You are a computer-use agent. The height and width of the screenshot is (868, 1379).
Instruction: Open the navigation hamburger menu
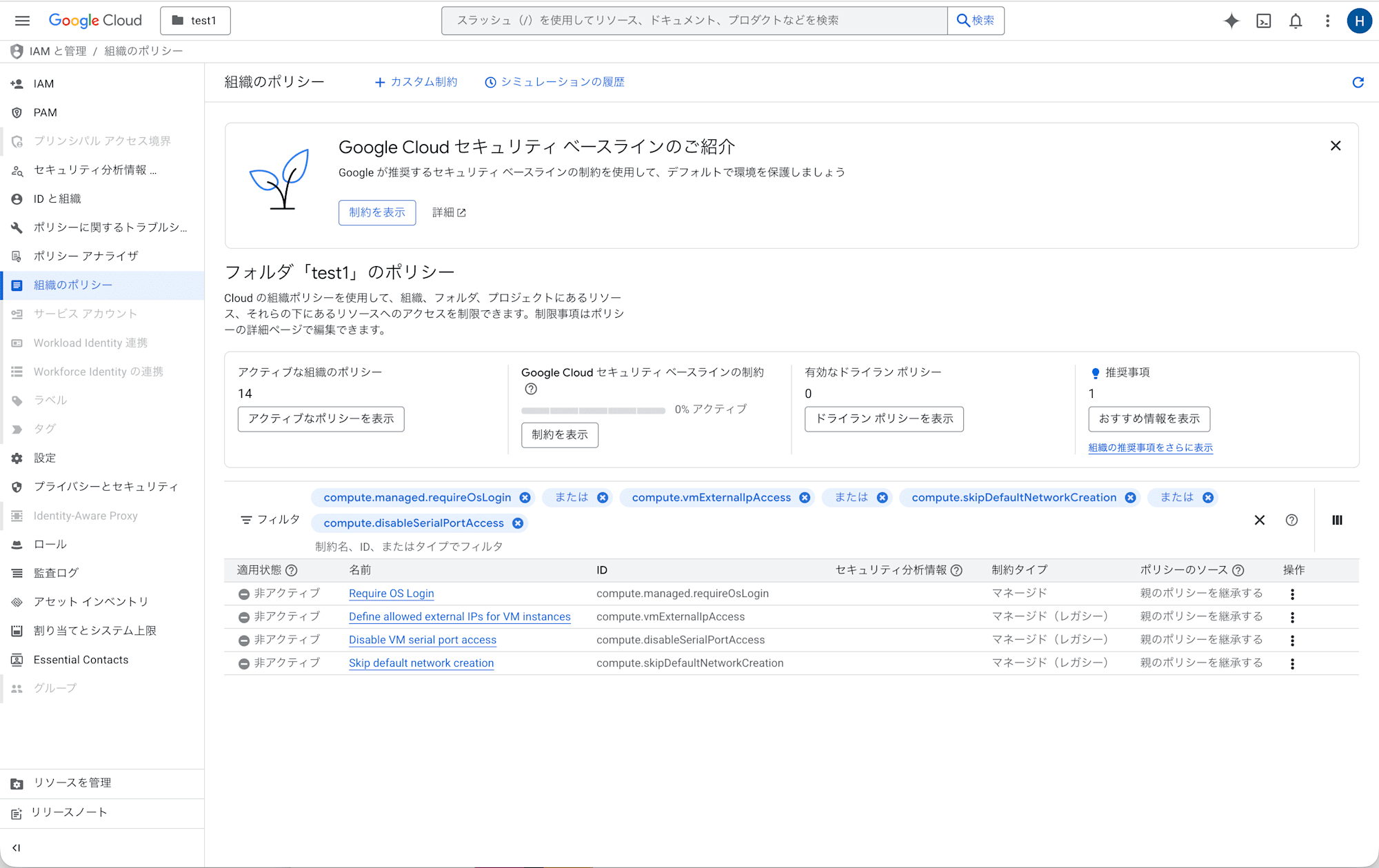[22, 20]
